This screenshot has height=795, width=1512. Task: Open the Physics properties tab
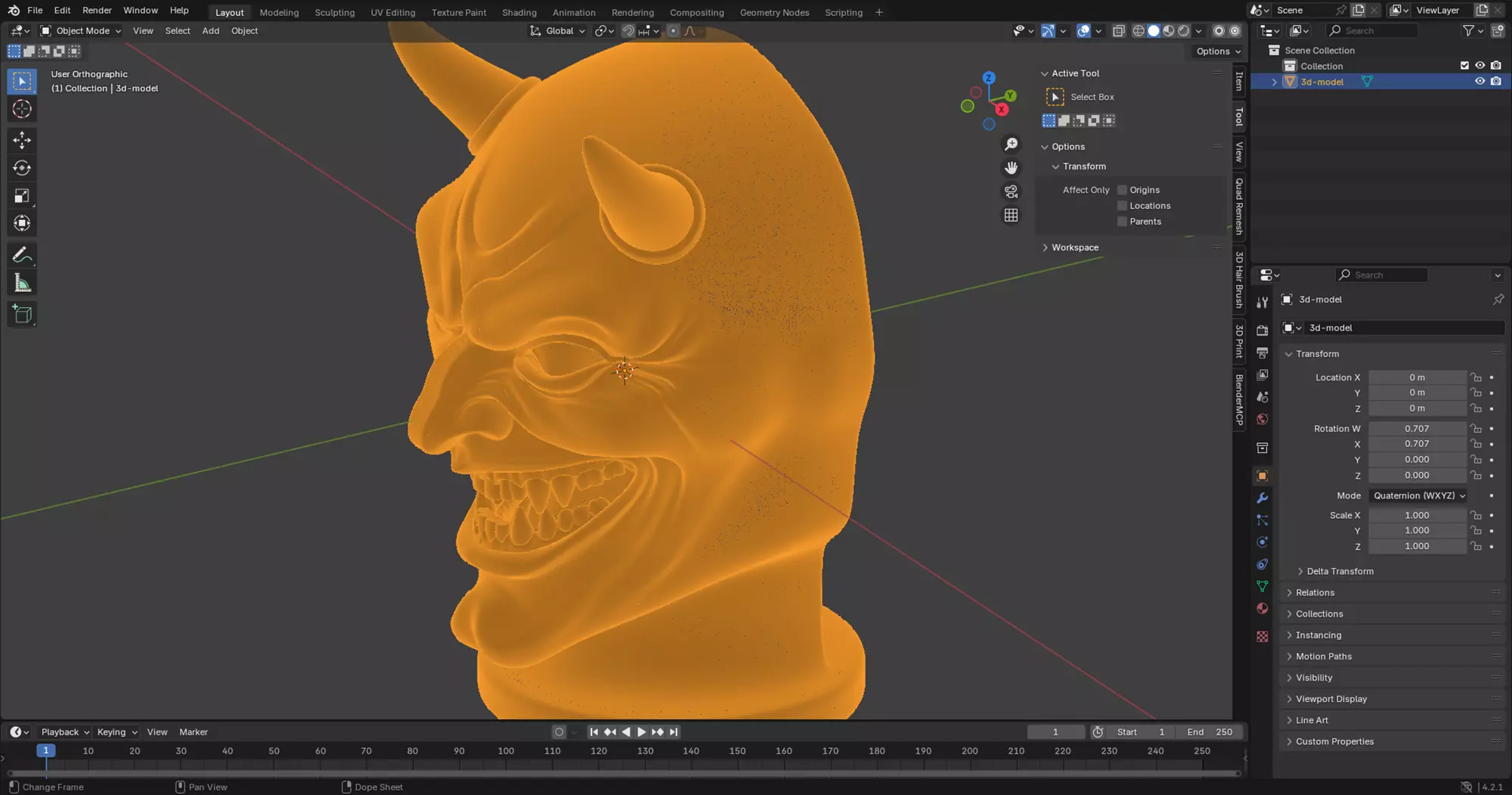[1262, 542]
